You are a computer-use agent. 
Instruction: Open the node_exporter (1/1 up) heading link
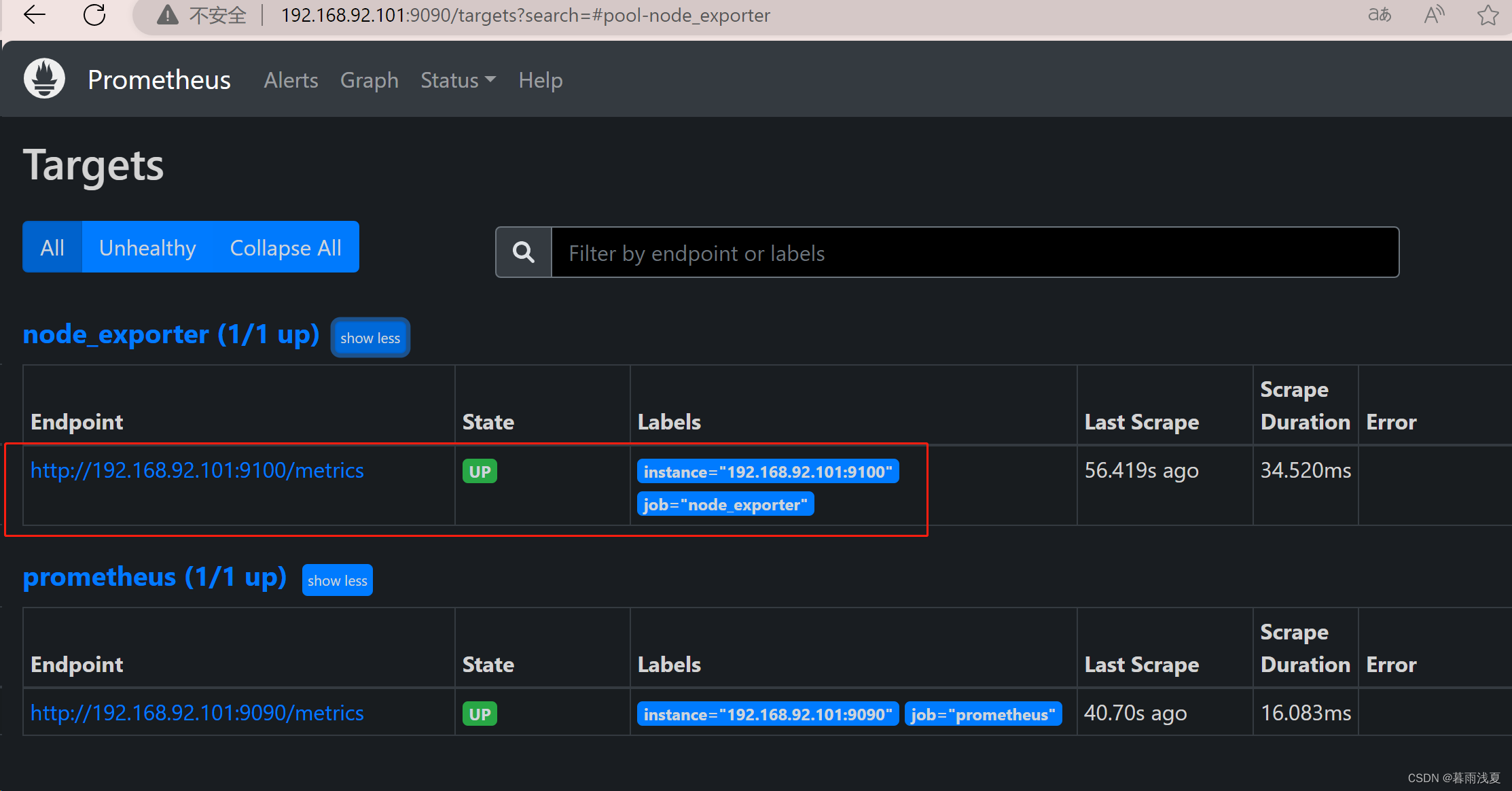click(x=171, y=334)
